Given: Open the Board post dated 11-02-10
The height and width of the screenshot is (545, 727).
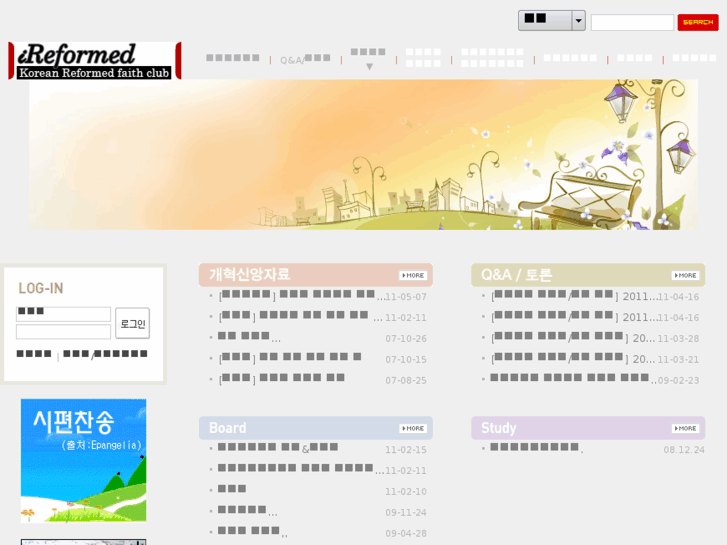Looking at the screenshot, I should (x=232, y=490).
